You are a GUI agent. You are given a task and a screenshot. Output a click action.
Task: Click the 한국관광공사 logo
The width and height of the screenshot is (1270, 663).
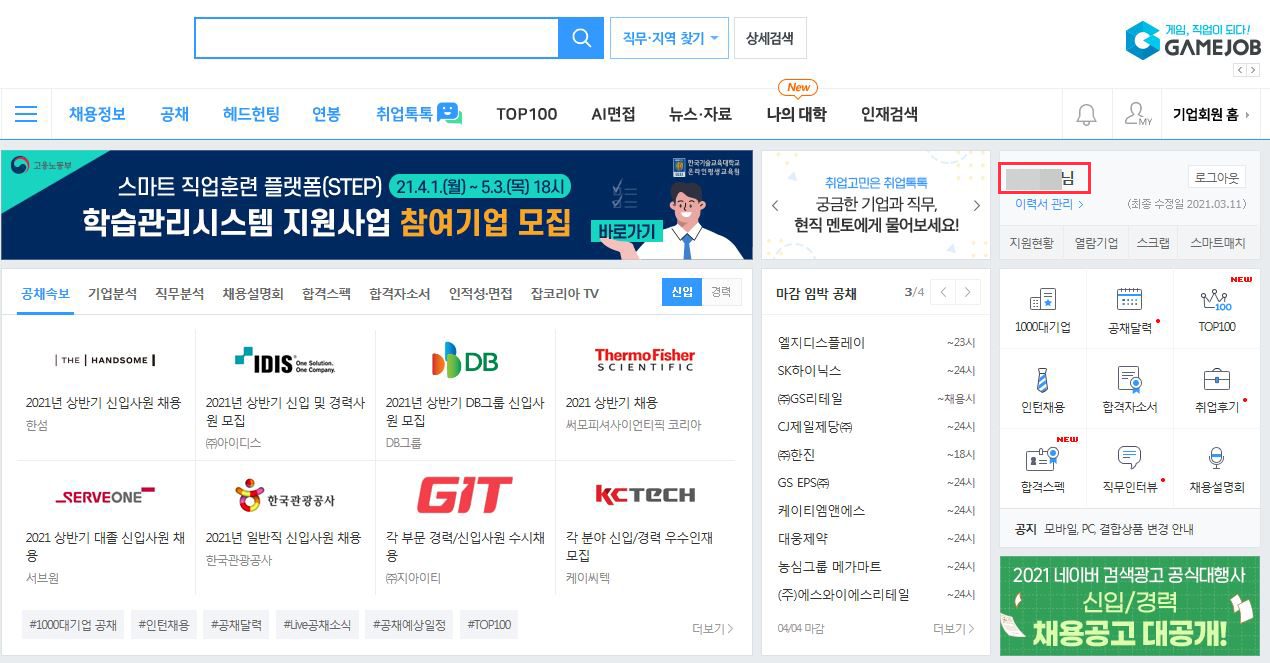[285, 495]
